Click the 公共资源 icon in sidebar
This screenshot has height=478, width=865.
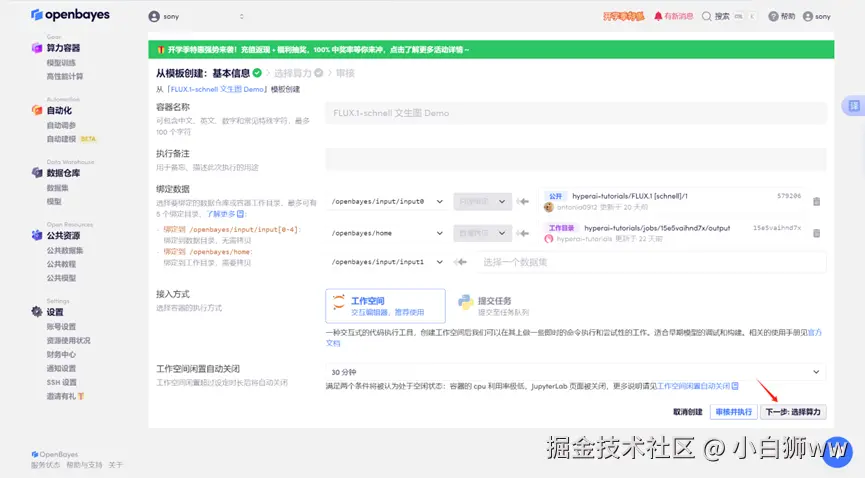37,235
